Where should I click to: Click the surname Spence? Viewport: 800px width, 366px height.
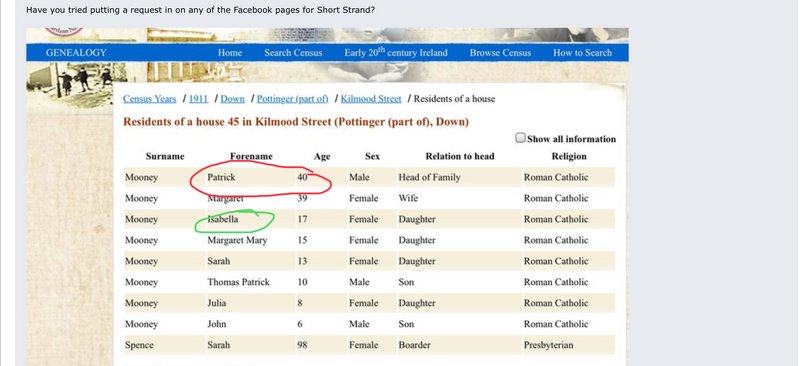139,345
